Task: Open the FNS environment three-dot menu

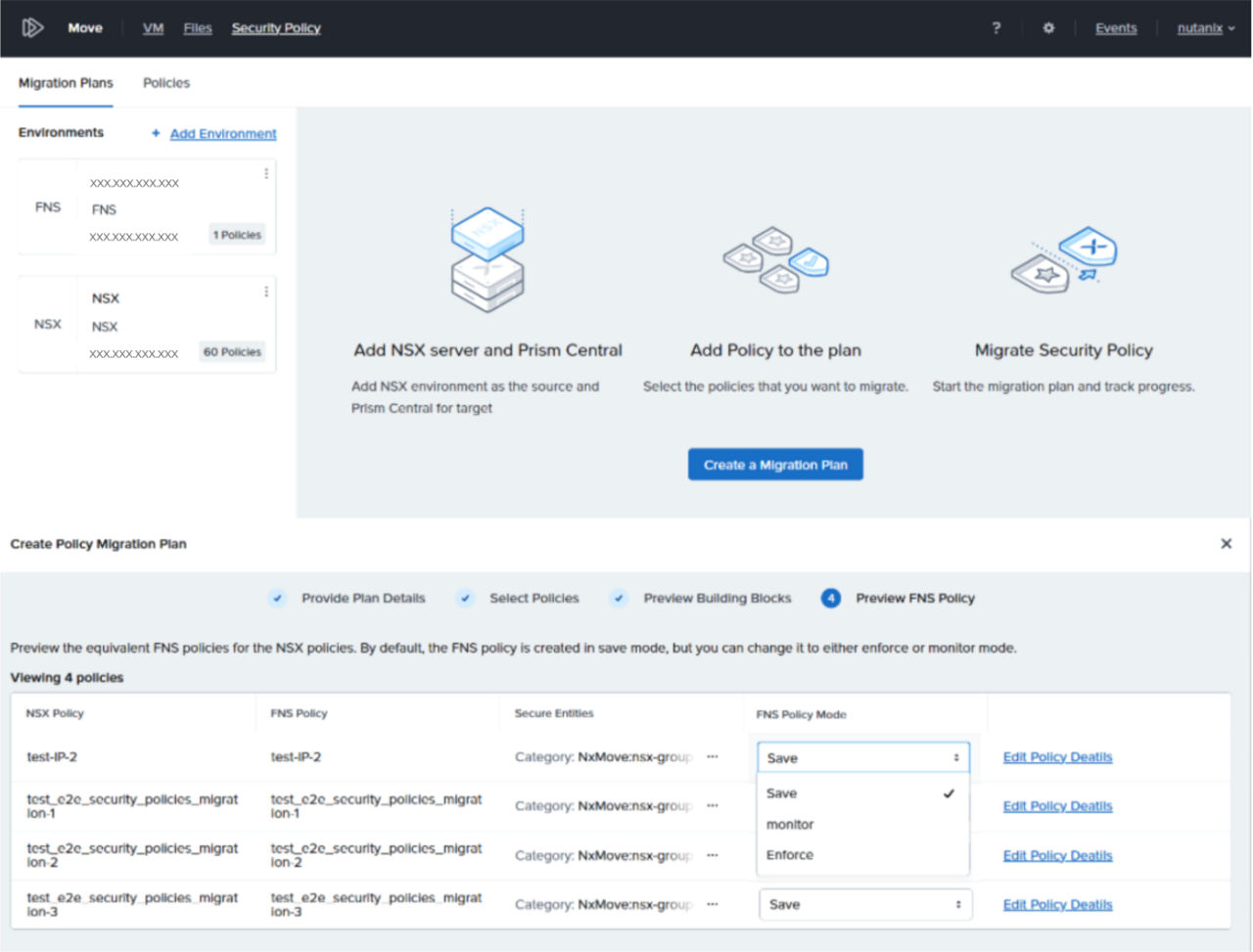Action: (x=265, y=172)
